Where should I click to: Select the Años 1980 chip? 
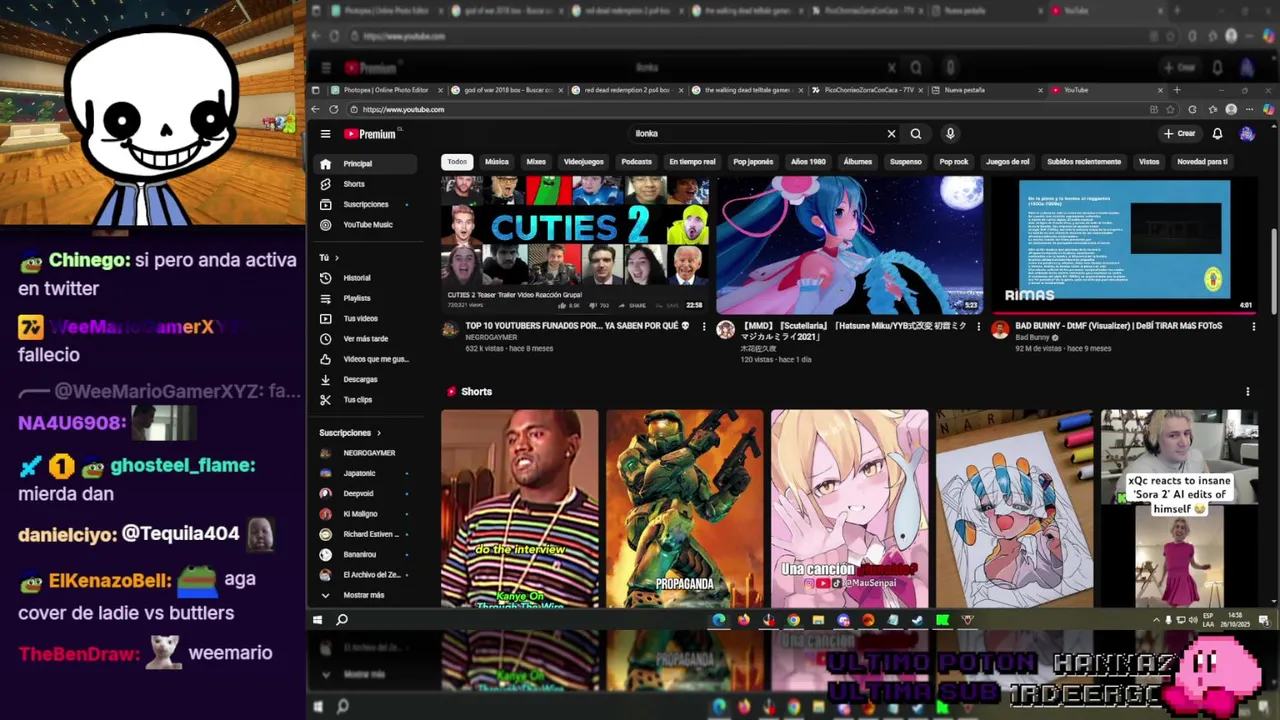point(808,162)
